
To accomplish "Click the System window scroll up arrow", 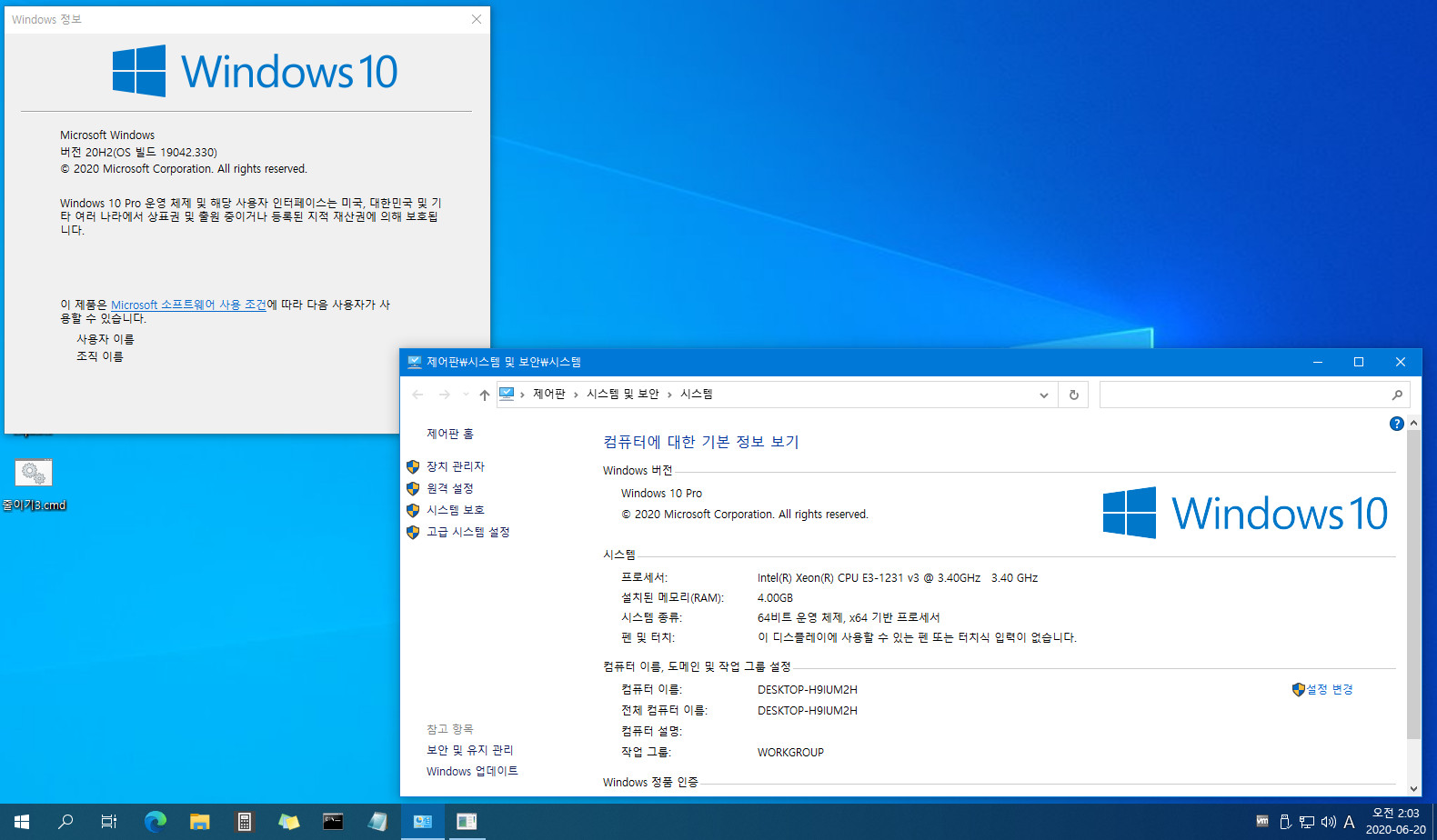I will pos(1413,423).
